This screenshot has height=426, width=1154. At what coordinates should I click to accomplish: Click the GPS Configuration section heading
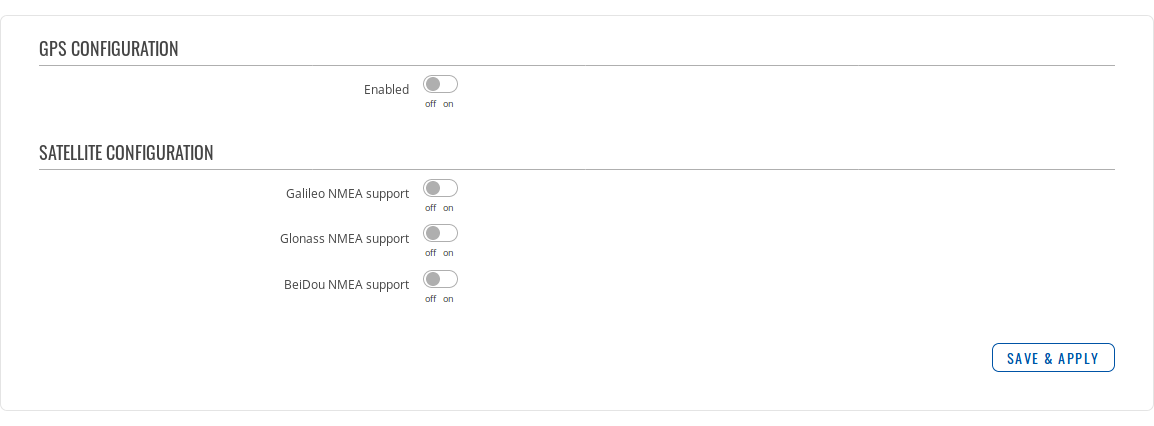coord(109,49)
